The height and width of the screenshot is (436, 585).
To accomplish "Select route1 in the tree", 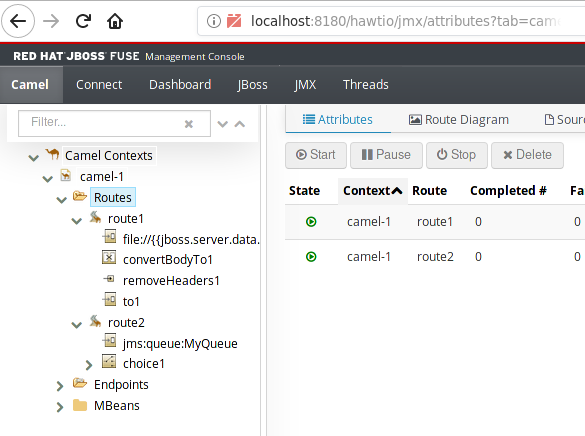I will coord(126,219).
